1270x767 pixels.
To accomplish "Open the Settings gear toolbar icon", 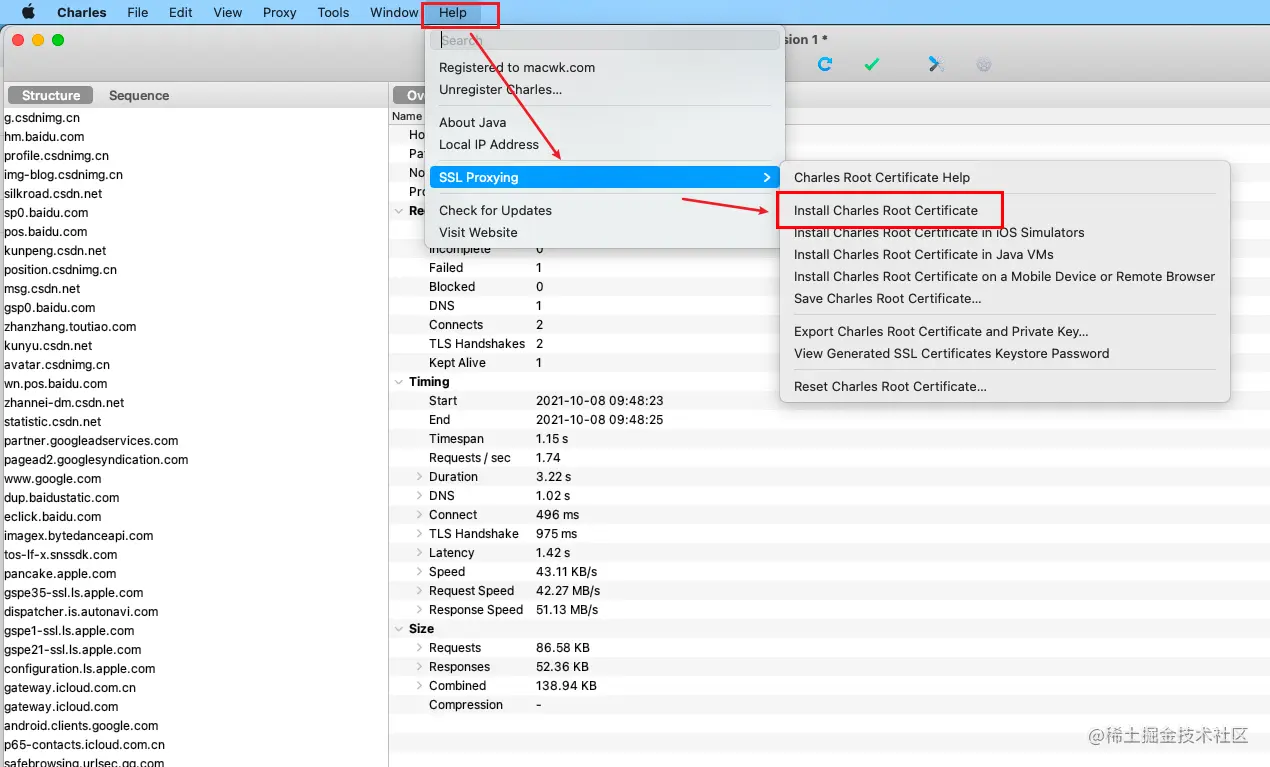I will coord(984,64).
